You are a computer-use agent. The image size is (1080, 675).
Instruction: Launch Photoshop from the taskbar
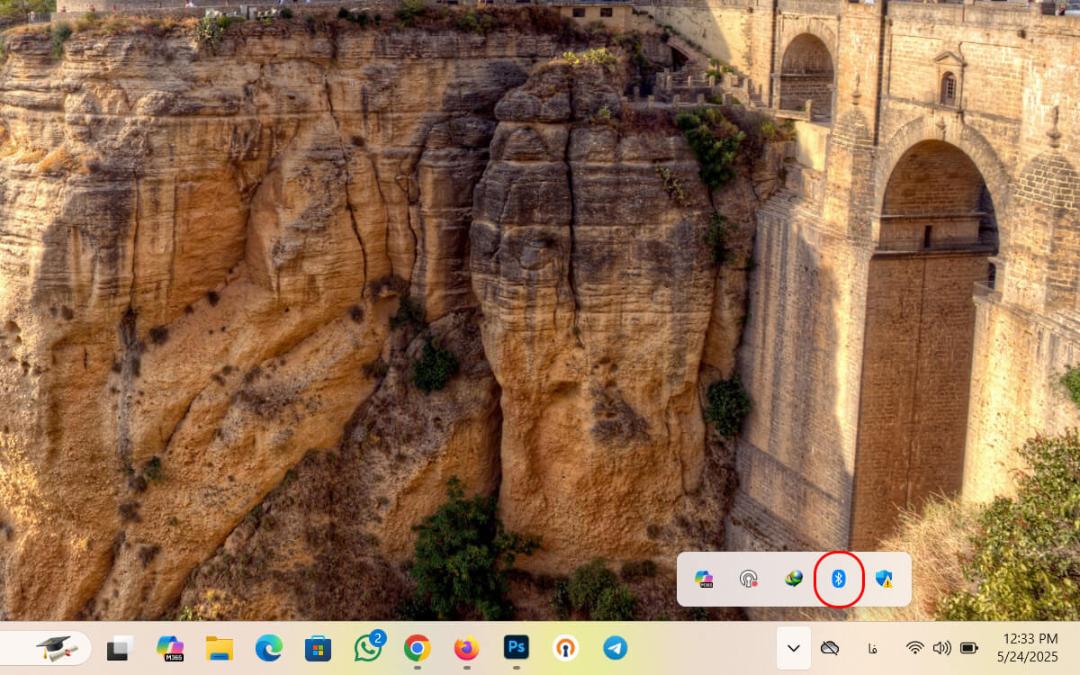(x=516, y=647)
